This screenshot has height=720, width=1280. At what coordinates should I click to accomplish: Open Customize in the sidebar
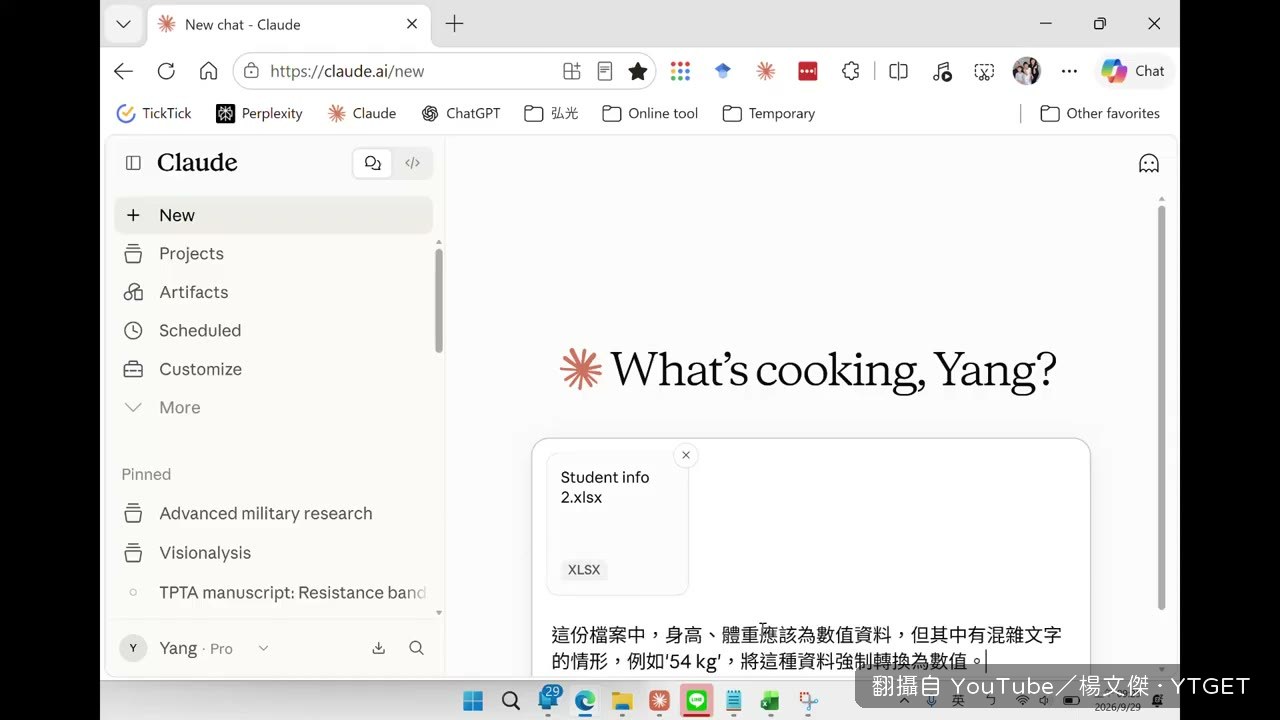click(273, 369)
